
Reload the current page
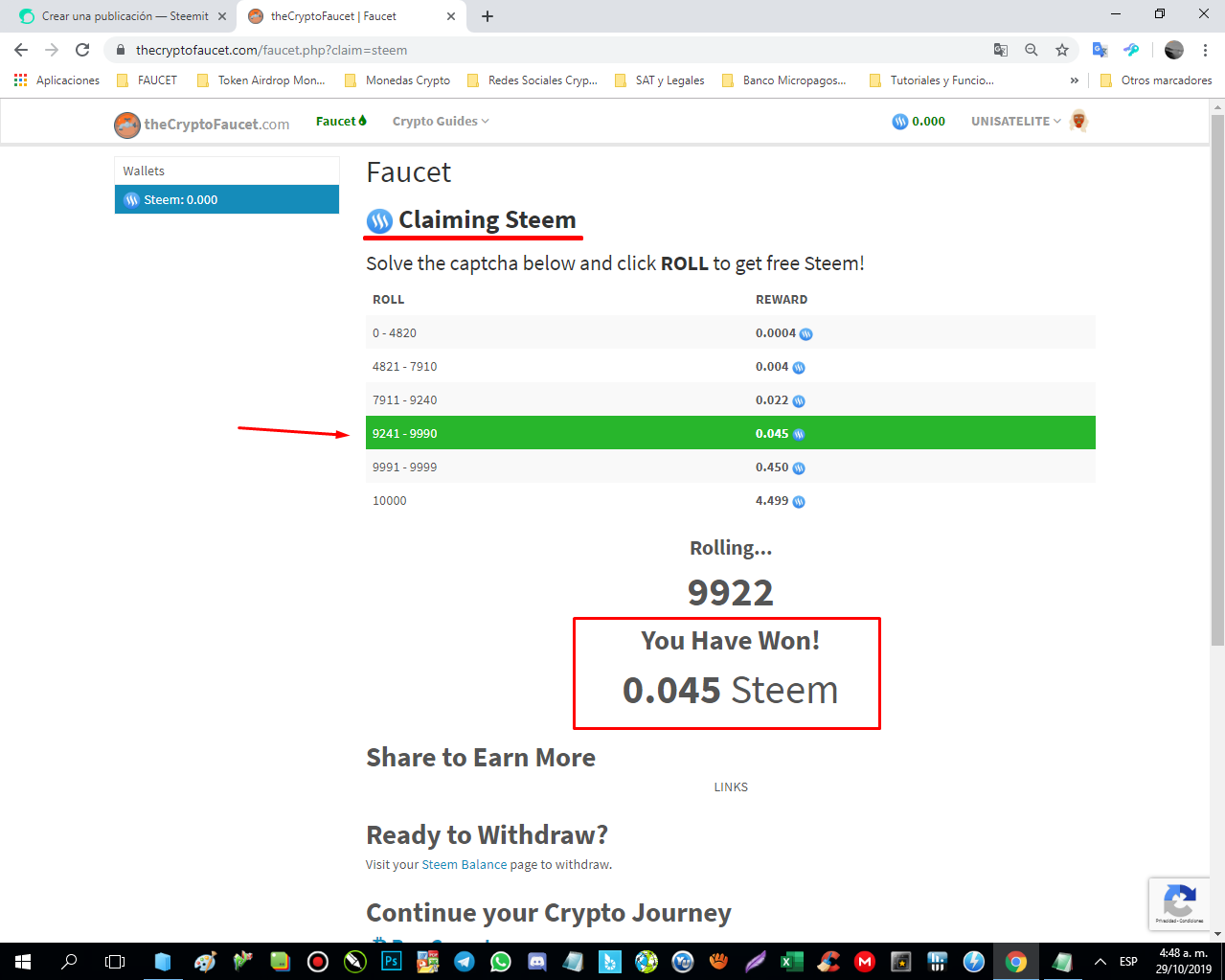pos(83,50)
